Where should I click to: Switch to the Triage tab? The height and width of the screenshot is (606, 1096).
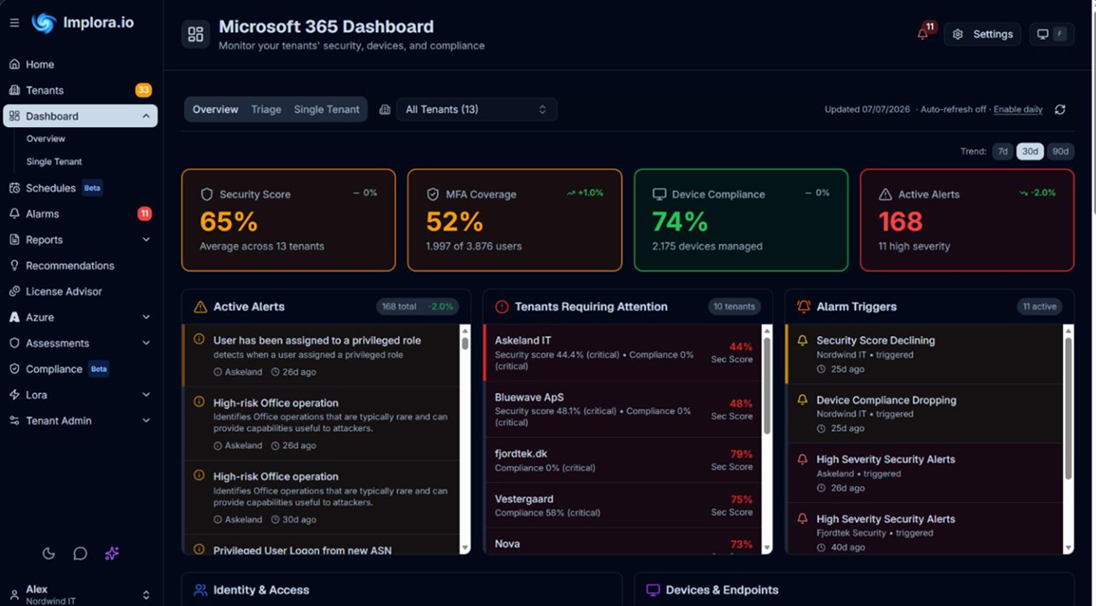tap(266, 110)
